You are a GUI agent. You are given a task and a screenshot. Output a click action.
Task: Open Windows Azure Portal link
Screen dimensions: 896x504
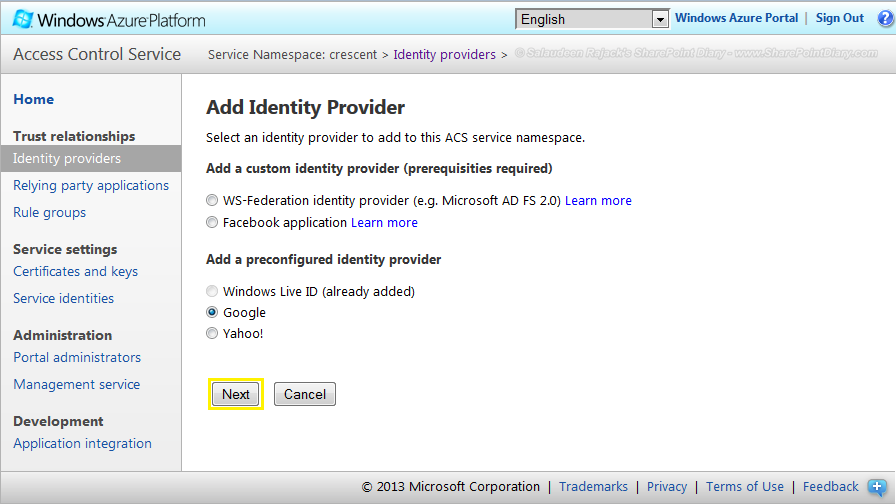(x=737, y=18)
